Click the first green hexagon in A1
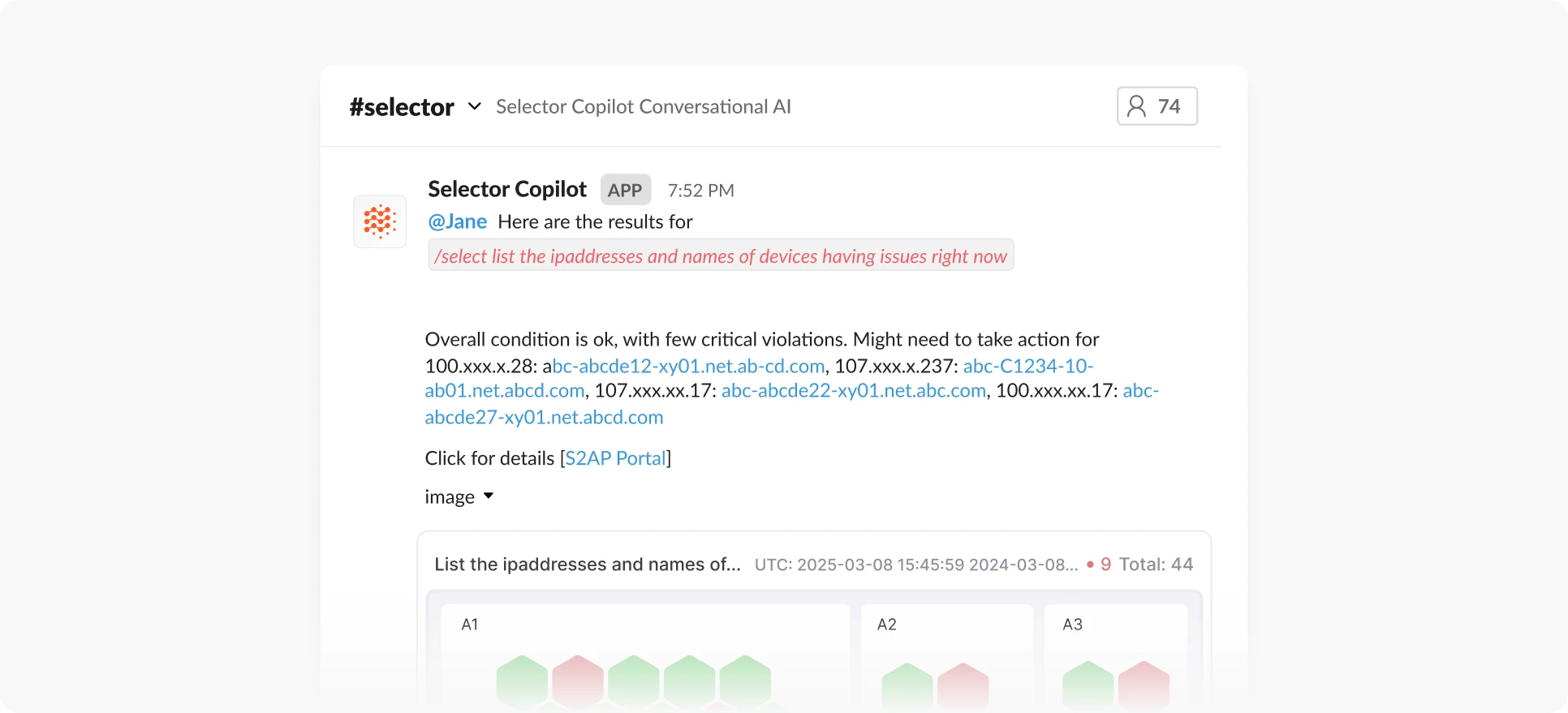This screenshot has height=713, width=1568. [x=522, y=681]
